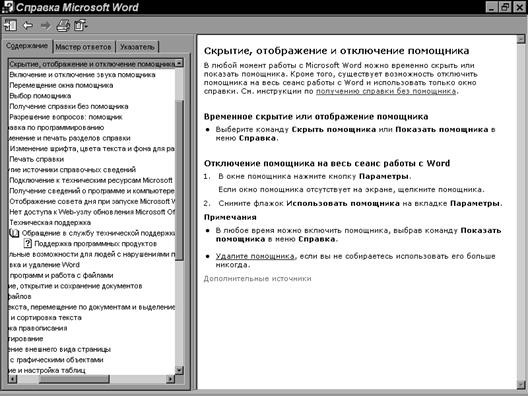Open the получению справки без помощника link
Viewport: 528px width, 396px height.
386,91
